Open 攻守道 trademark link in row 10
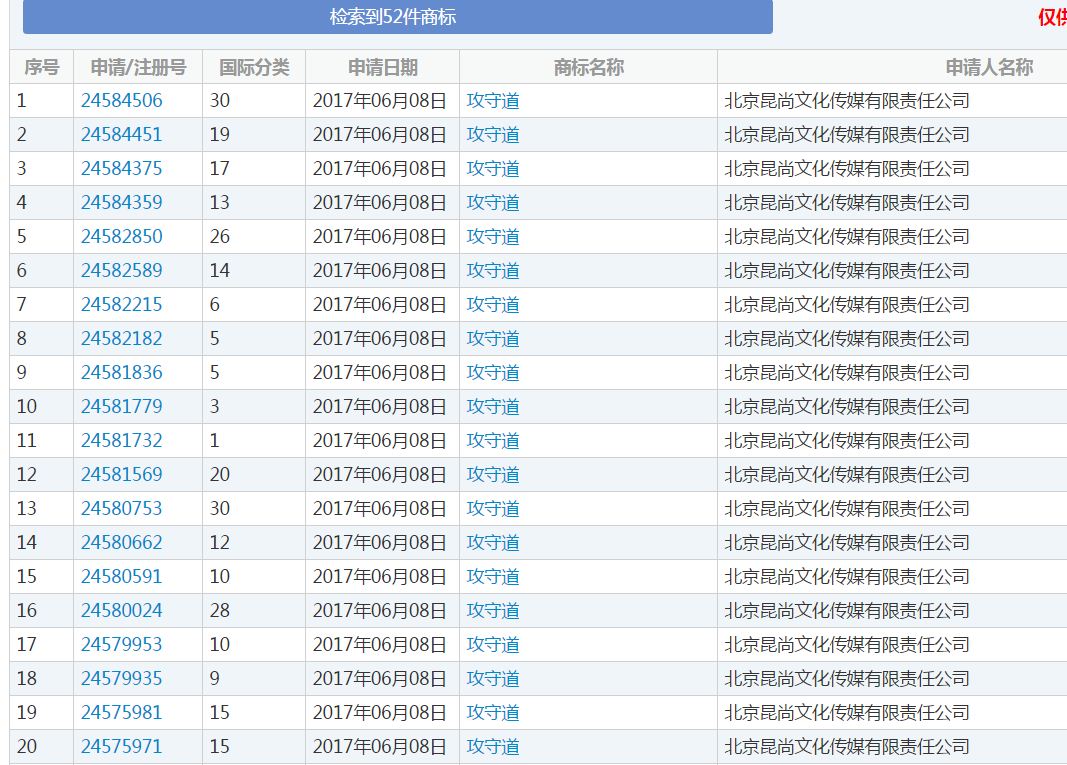The height and width of the screenshot is (765, 1067). click(x=493, y=407)
